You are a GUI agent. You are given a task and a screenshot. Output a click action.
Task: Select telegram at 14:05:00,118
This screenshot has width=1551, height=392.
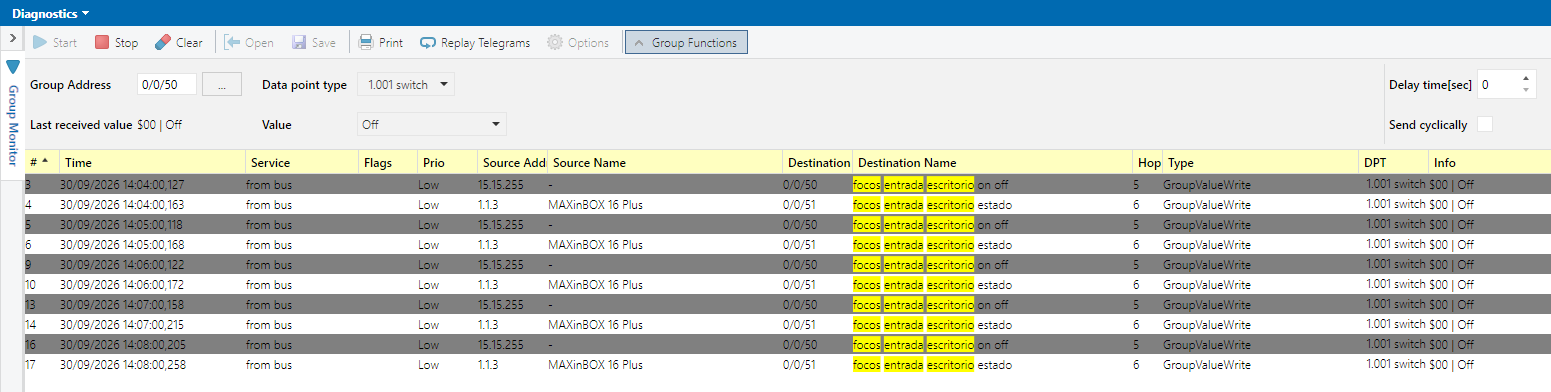click(788, 224)
